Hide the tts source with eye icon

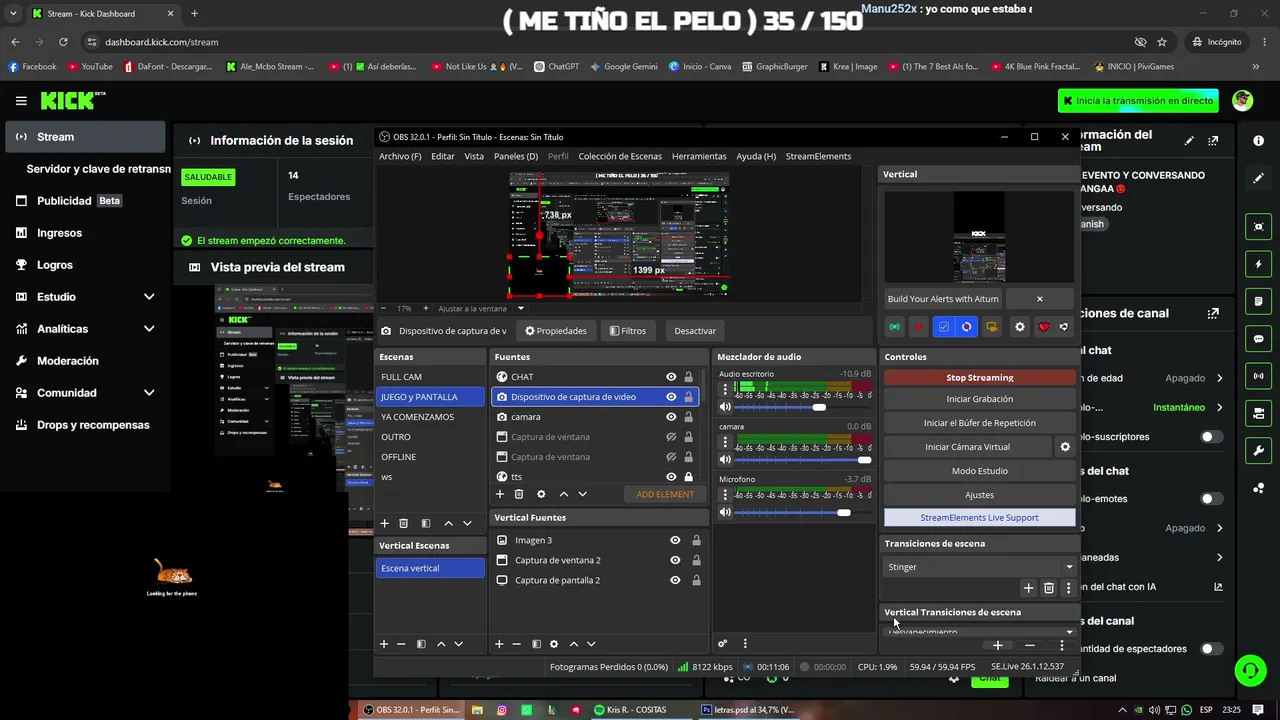click(671, 477)
